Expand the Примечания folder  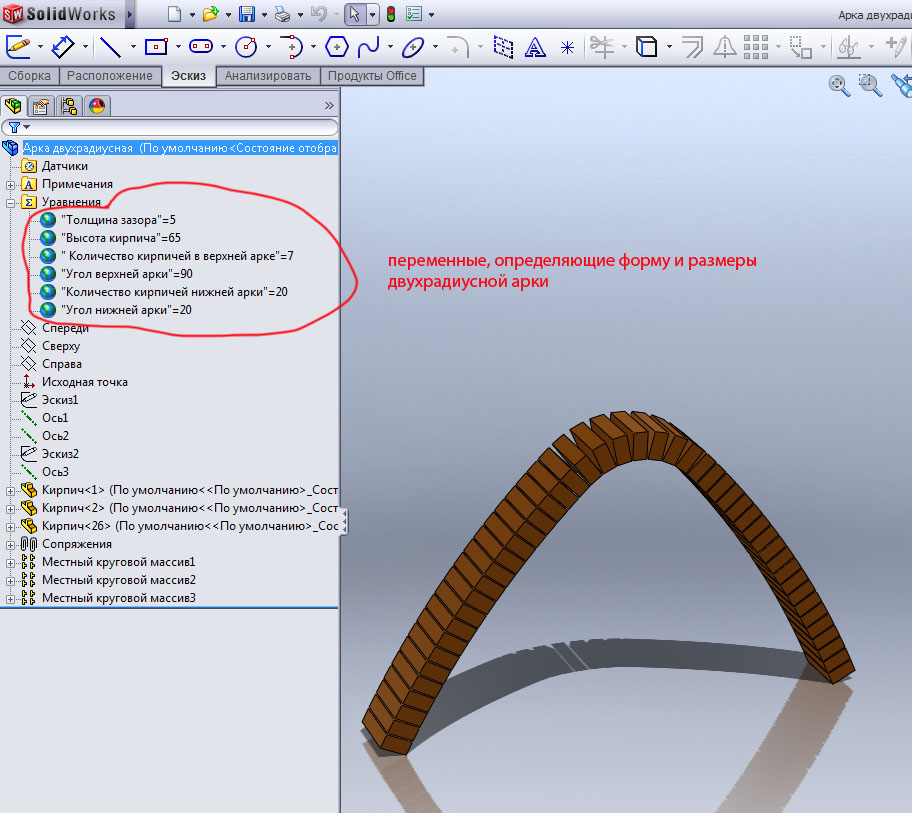pos(11,184)
